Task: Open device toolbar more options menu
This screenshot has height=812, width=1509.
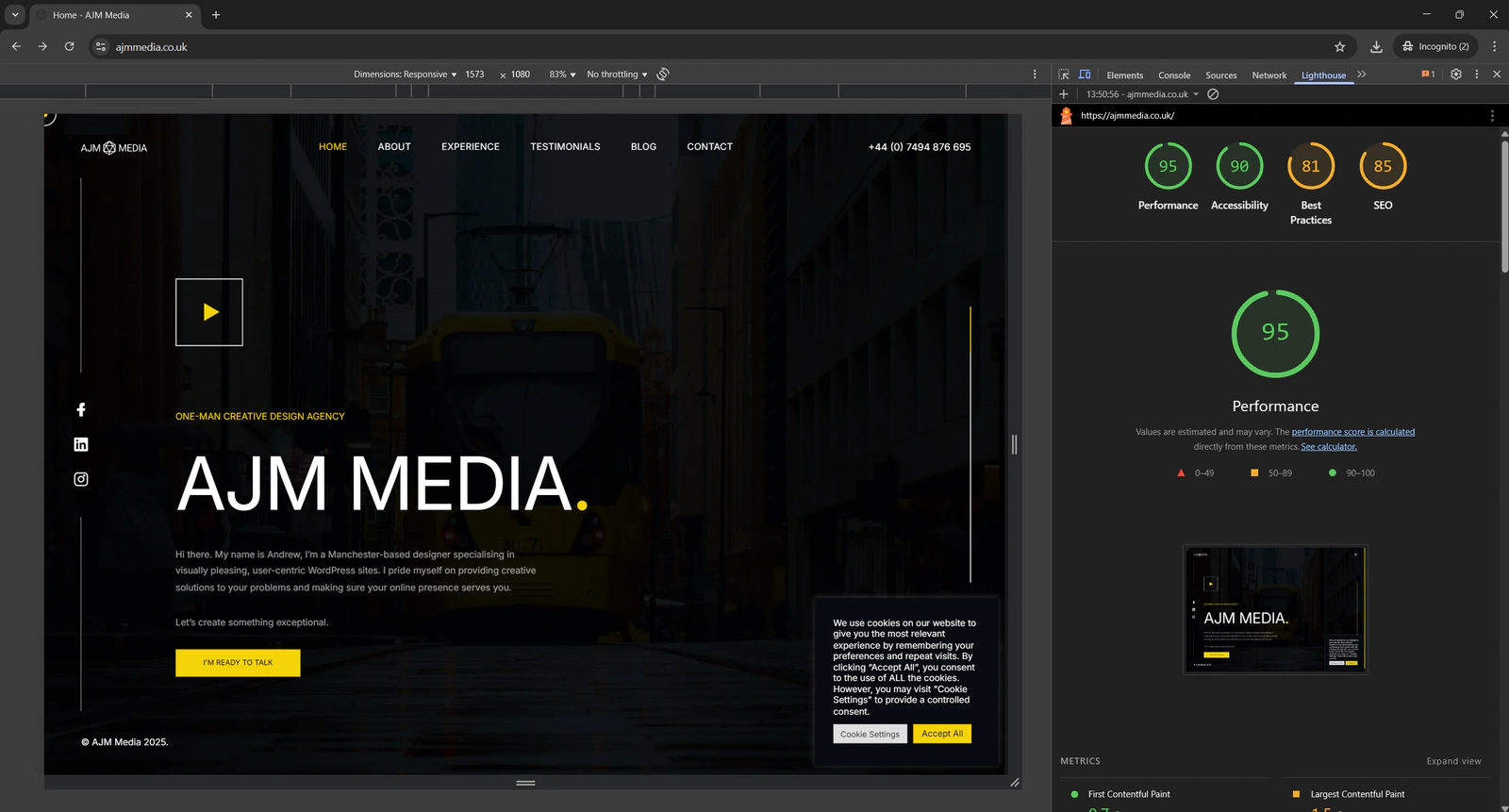Action: coord(1035,74)
